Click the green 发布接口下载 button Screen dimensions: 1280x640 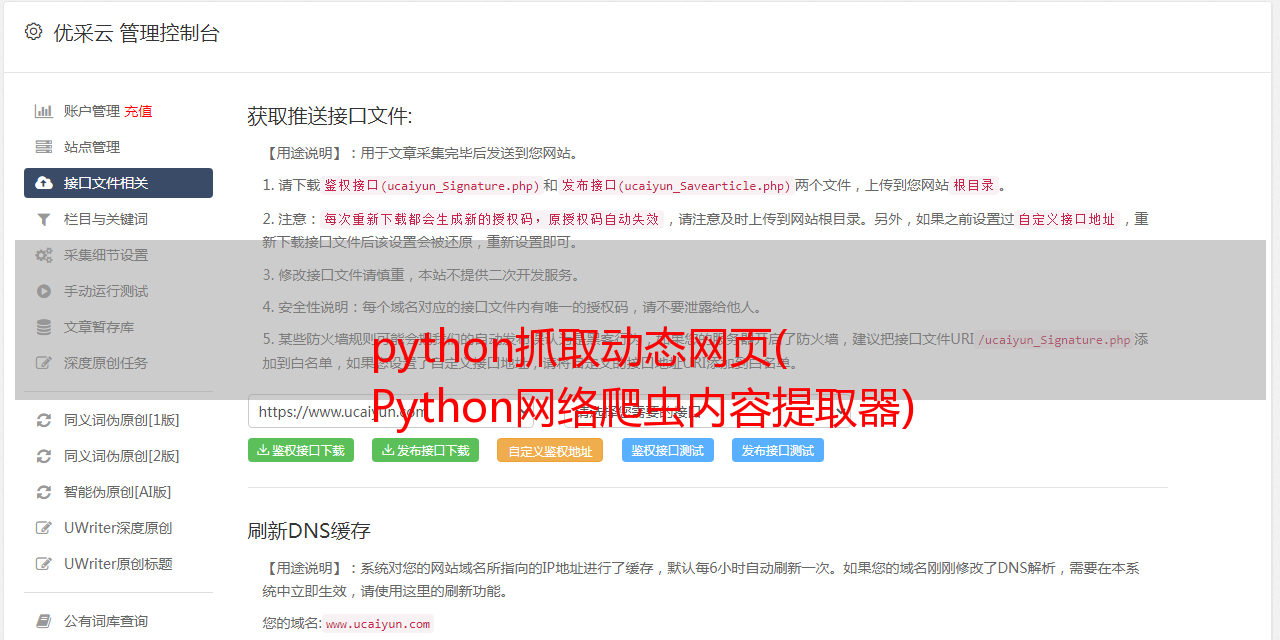[425, 450]
